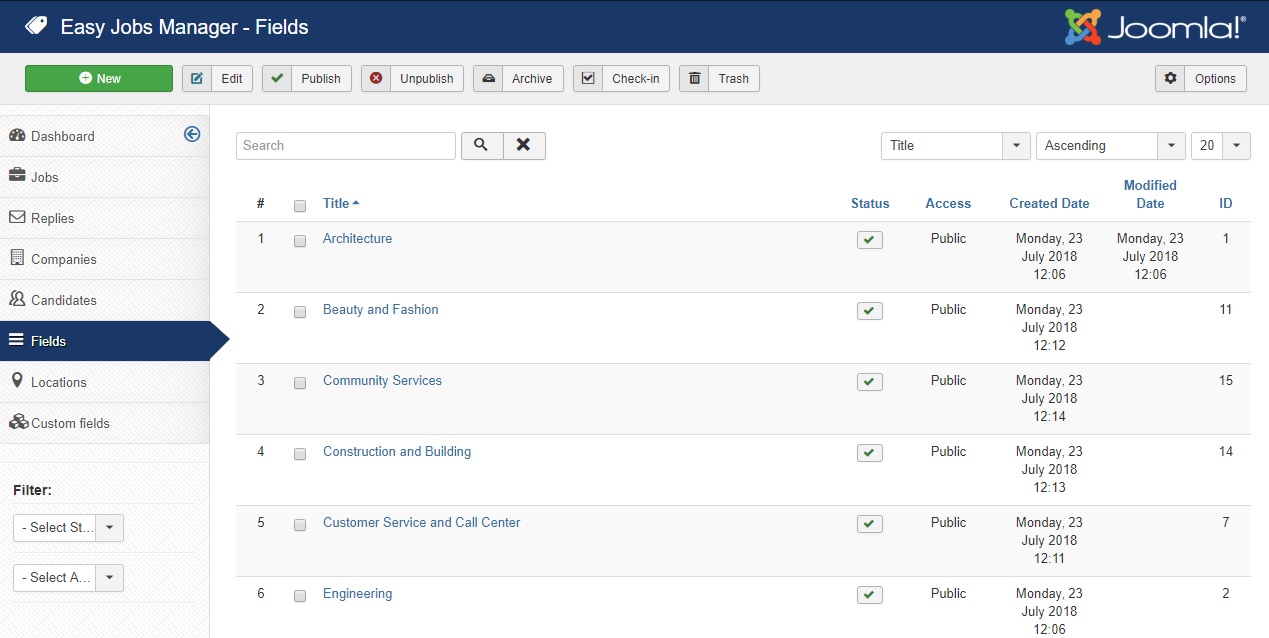
Task: Sort by the Title column header
Action: [340, 204]
